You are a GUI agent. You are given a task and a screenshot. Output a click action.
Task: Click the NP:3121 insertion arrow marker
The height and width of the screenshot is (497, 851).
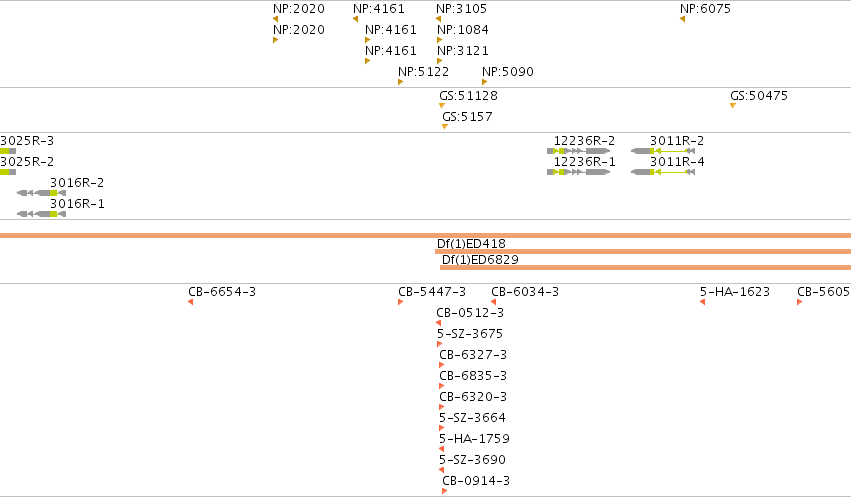440,61
